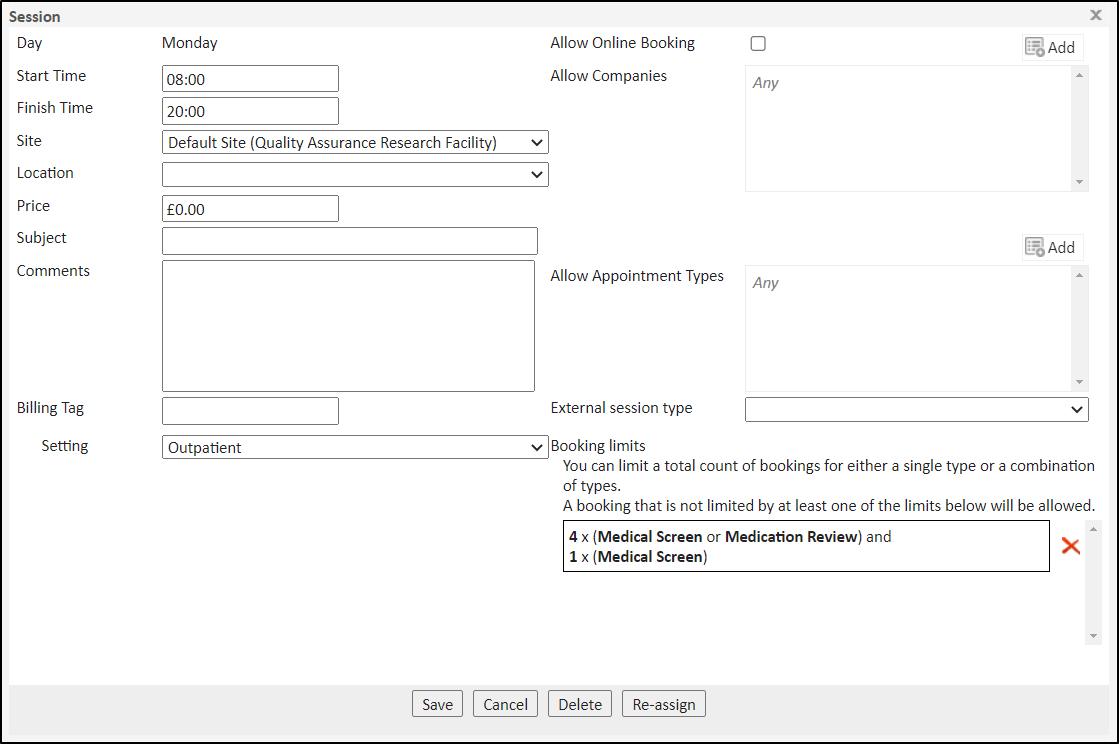Click the Finish Time input box

(x=250, y=111)
